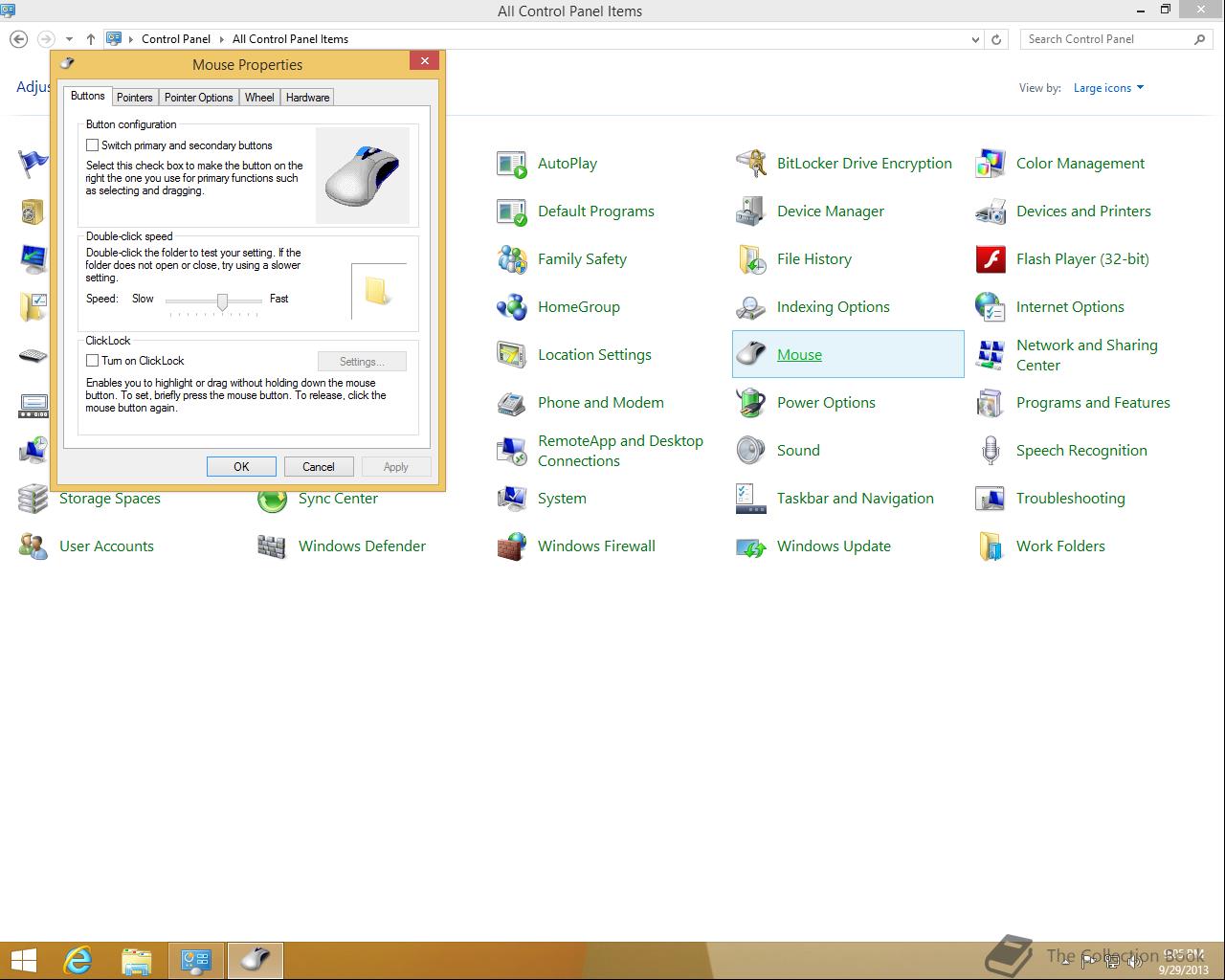Viewport: 1225px width, 980px height.
Task: Open the Speech Recognition microphone icon
Action: pos(991,451)
